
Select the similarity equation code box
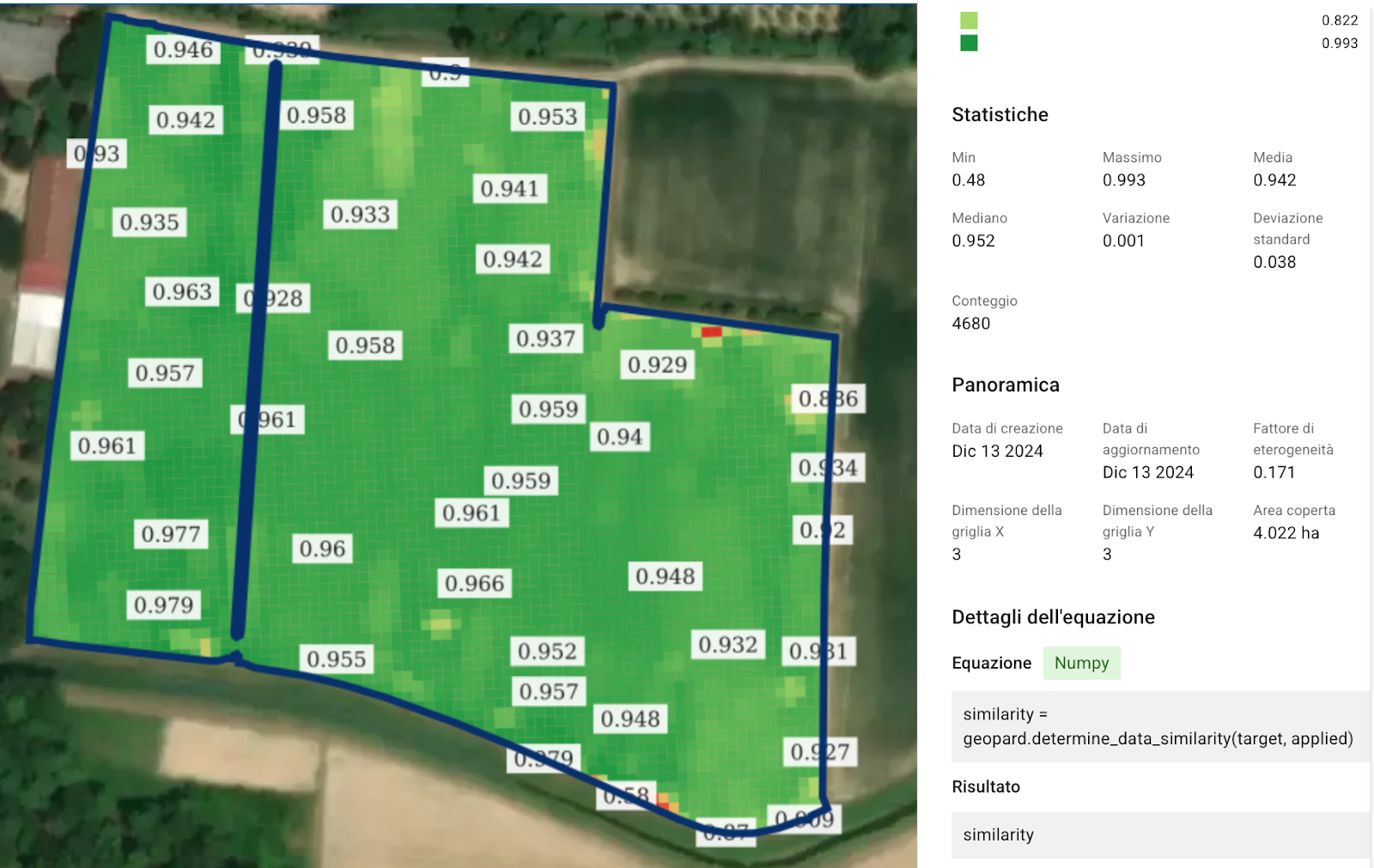1158,726
